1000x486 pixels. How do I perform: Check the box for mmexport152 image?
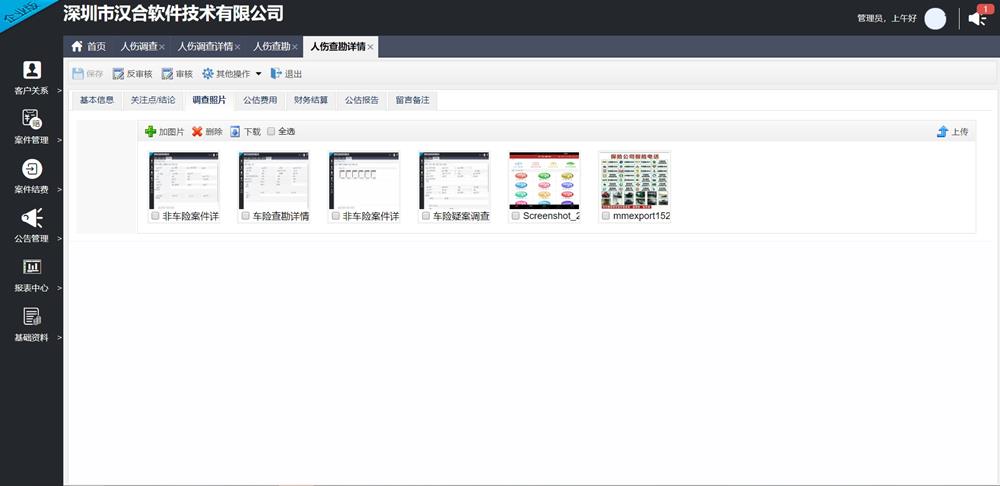tap(605, 216)
